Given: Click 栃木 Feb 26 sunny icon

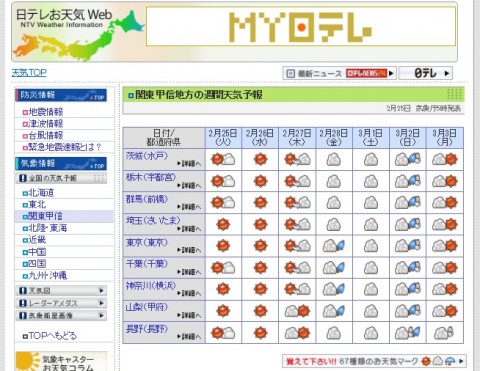Looking at the screenshot, I should pyautogui.click(x=260, y=181).
